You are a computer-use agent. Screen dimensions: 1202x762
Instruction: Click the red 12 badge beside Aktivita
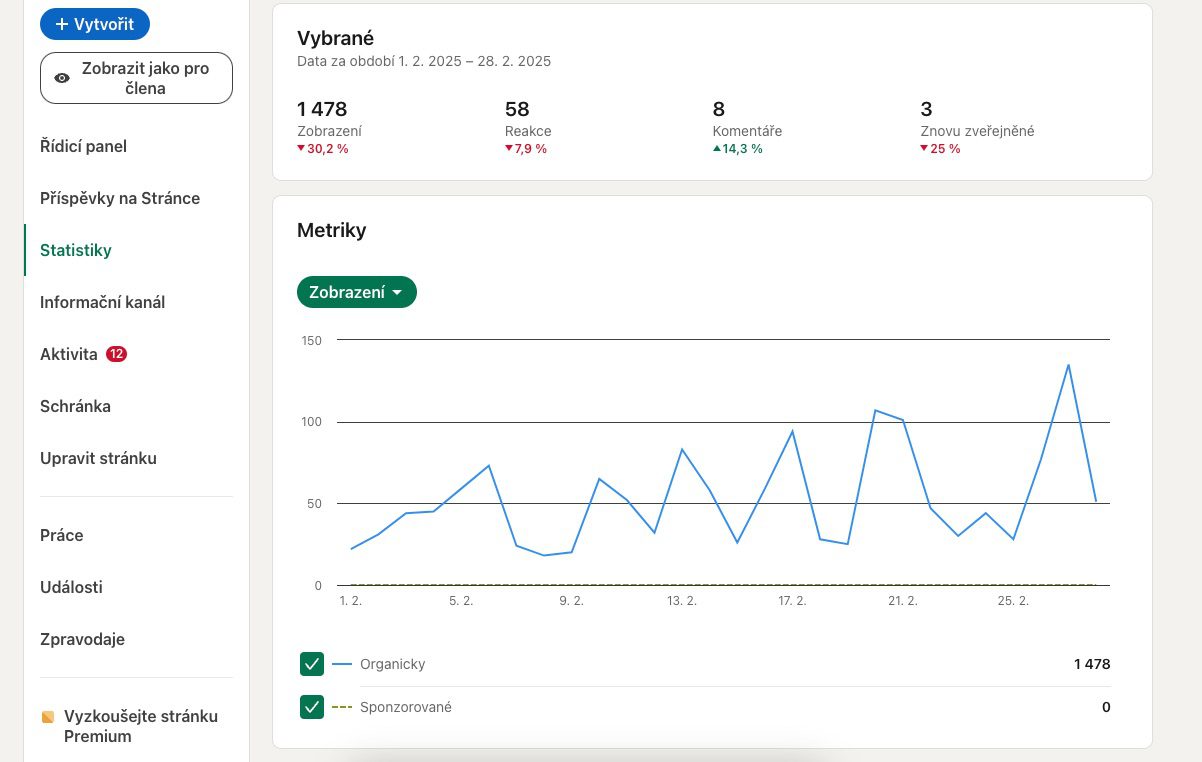(116, 354)
